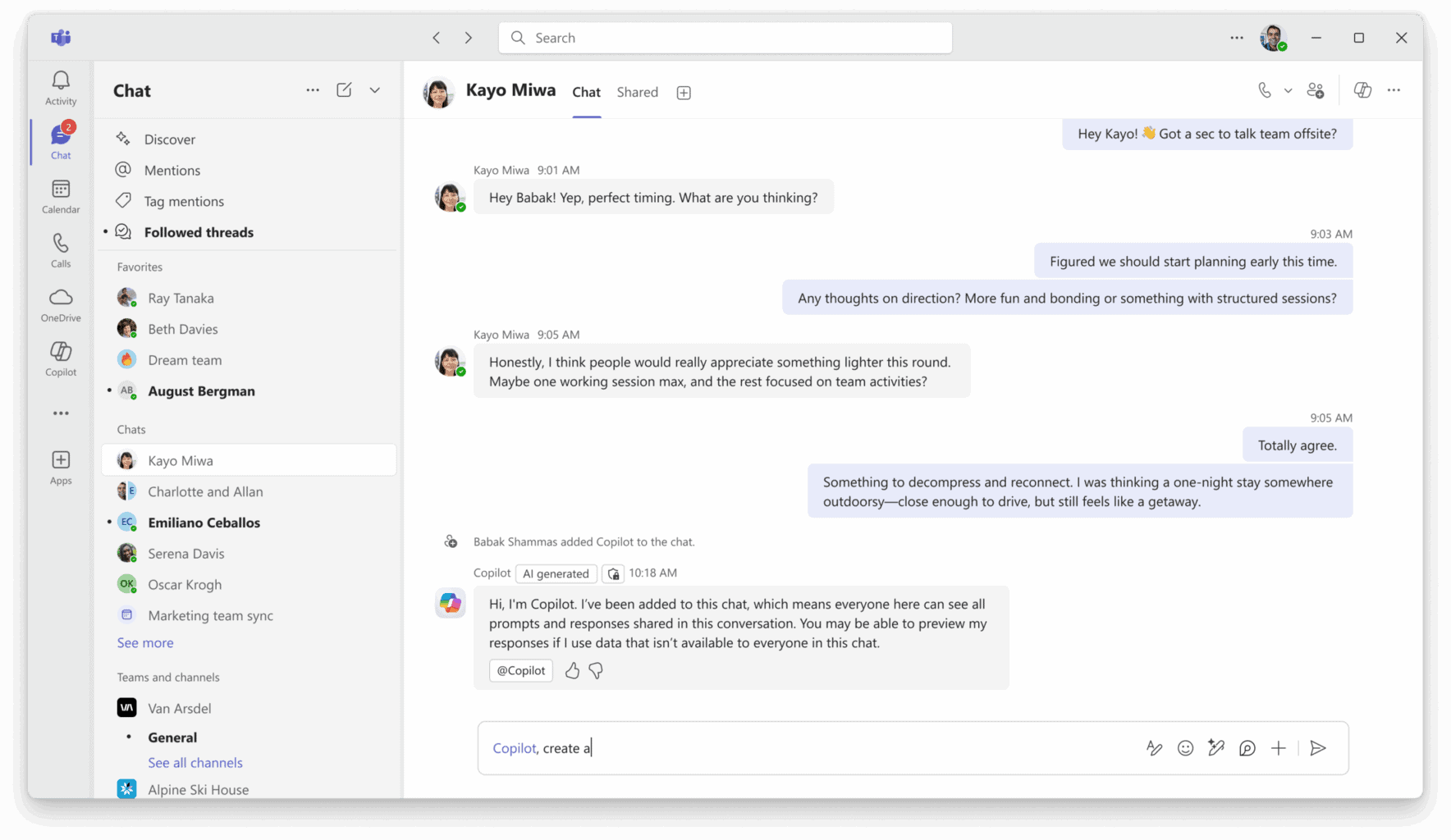The width and height of the screenshot is (1451, 840).
Task: Open the Activity bell in sidebar
Action: [x=61, y=88]
